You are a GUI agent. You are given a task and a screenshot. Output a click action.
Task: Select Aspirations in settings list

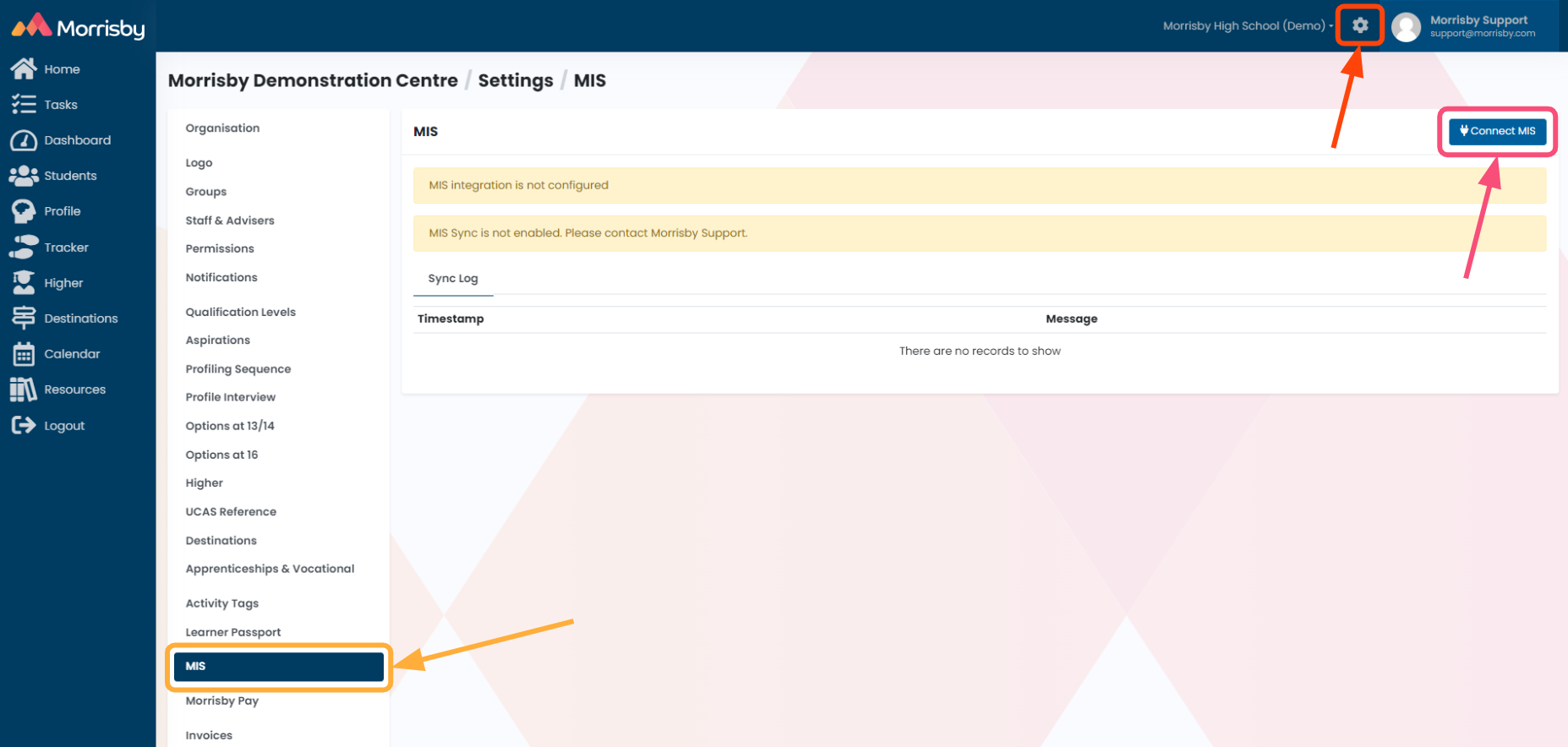[218, 340]
